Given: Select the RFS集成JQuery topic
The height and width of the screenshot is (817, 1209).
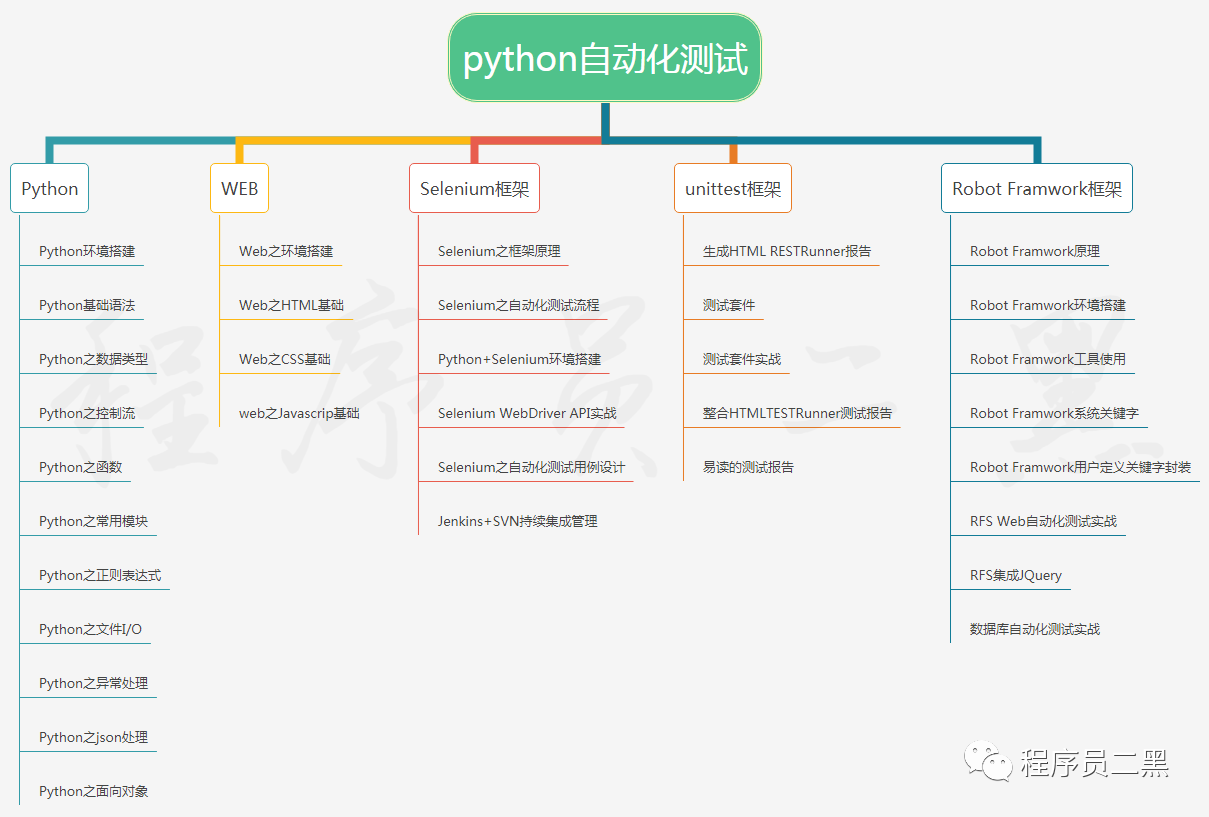Looking at the screenshot, I should click(1016, 575).
